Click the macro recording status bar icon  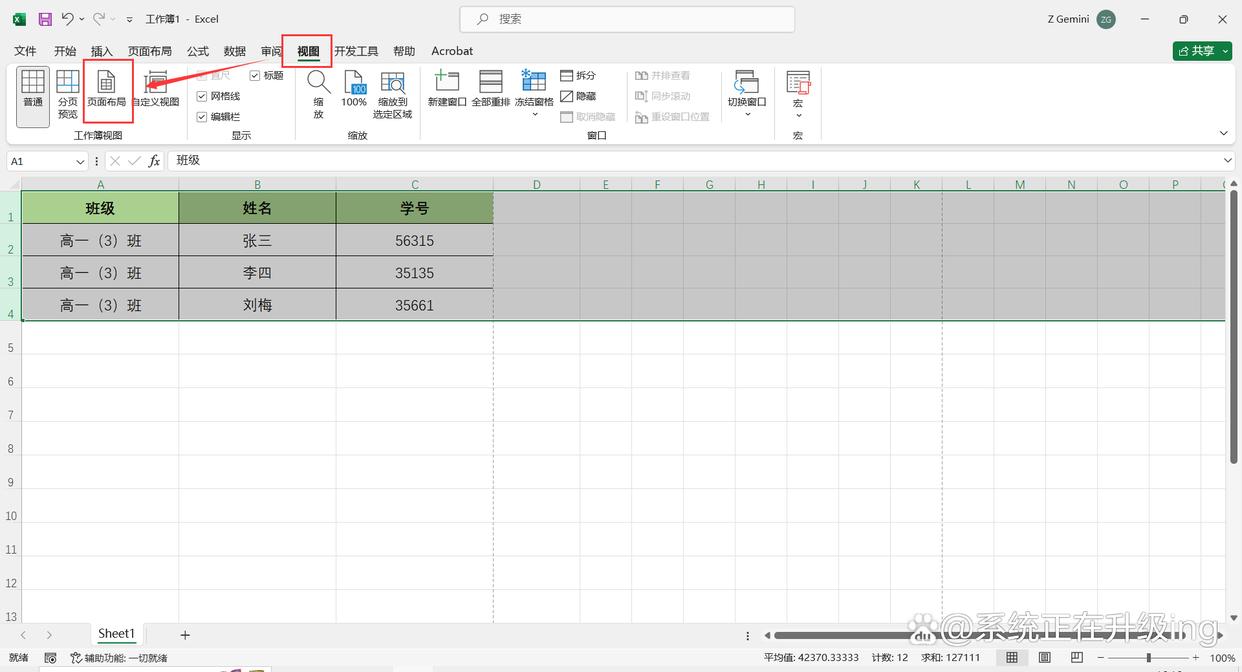click(50, 658)
